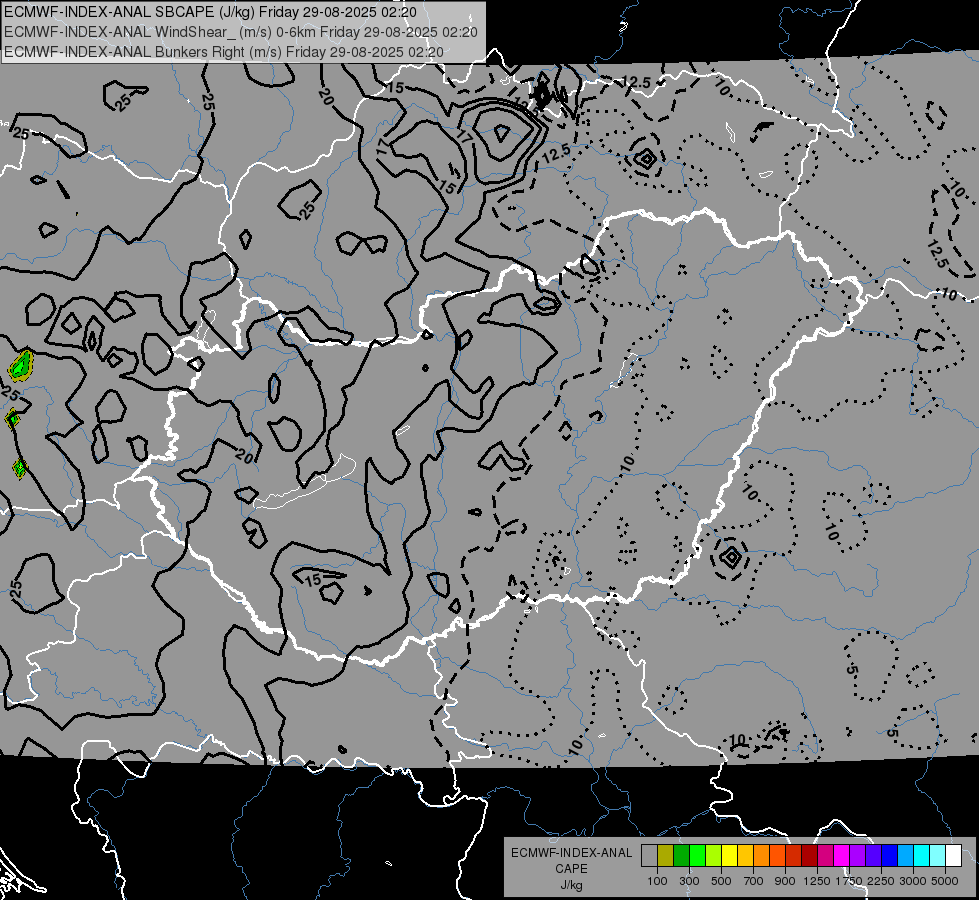
Task: Pick the bright green legend swatch
Action: coord(697,856)
